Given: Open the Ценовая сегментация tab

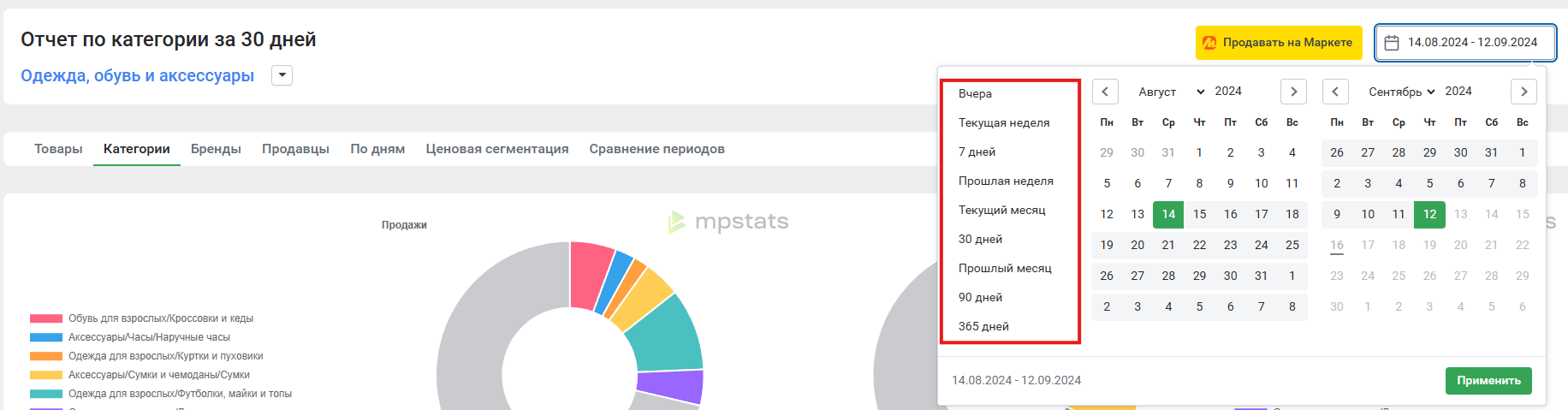Looking at the screenshot, I should (x=496, y=149).
